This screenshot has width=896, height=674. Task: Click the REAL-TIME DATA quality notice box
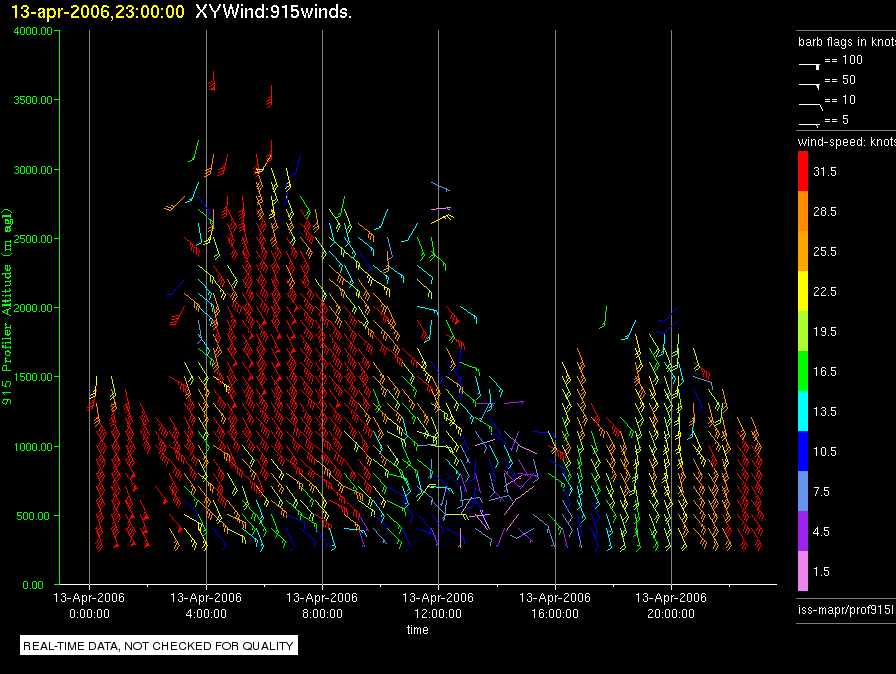(159, 645)
